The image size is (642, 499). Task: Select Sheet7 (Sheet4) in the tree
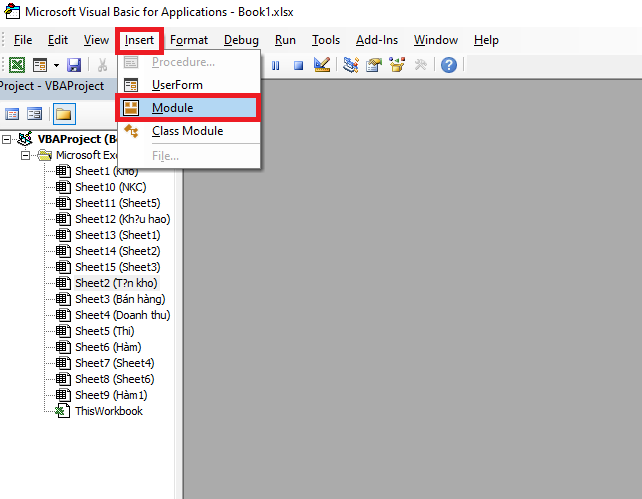(x=115, y=363)
